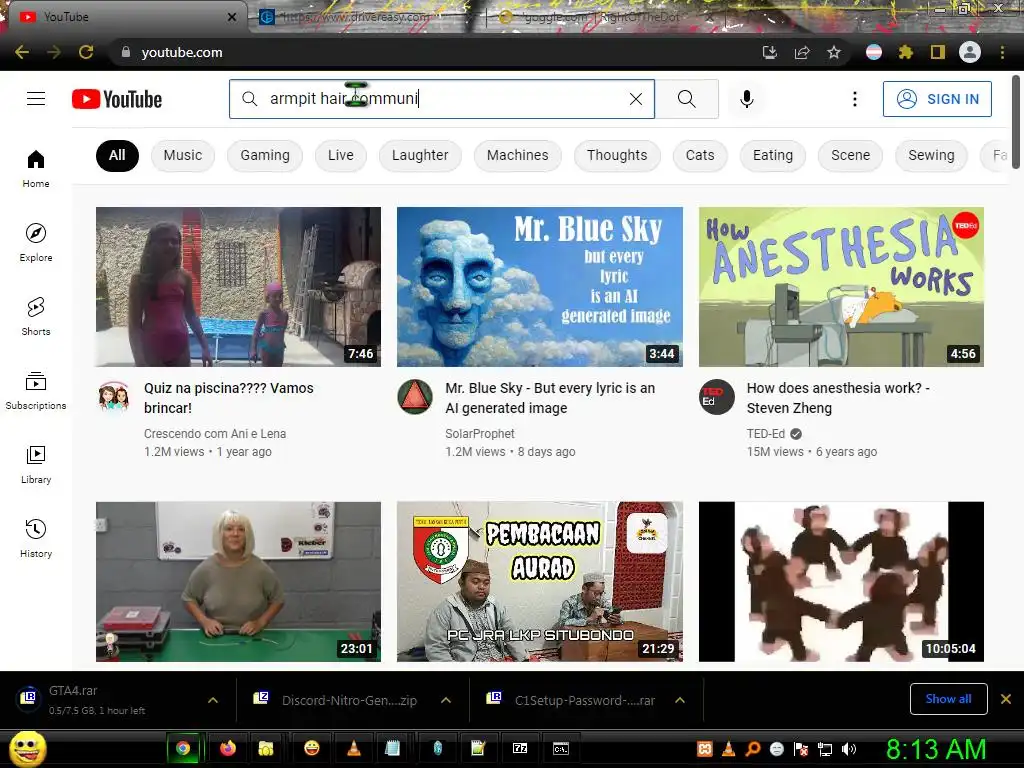The height and width of the screenshot is (768, 1024).
Task: Click the TED-Ed channel avatar
Action: tap(716, 397)
